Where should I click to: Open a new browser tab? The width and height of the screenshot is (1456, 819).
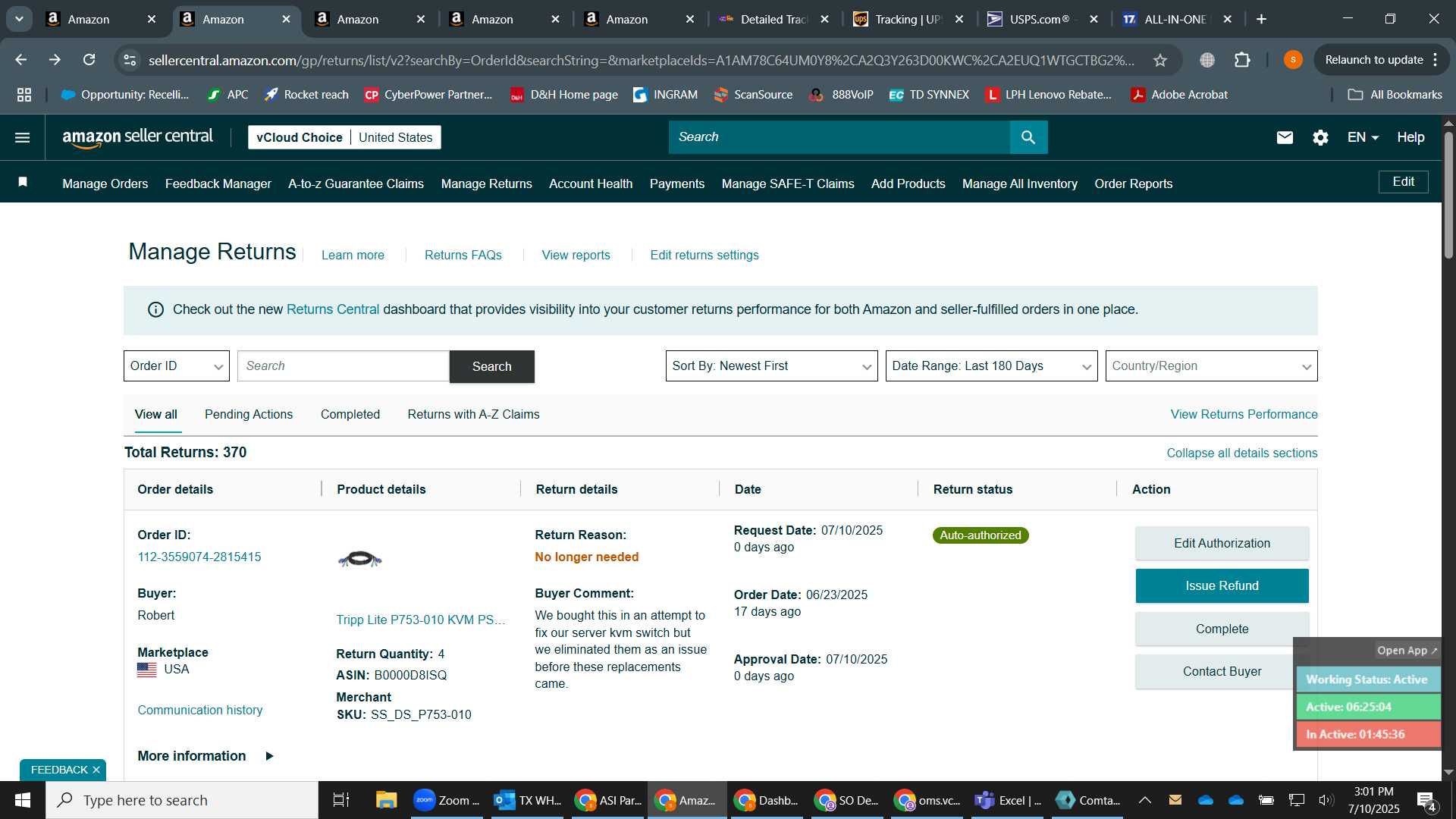pyautogui.click(x=1262, y=19)
